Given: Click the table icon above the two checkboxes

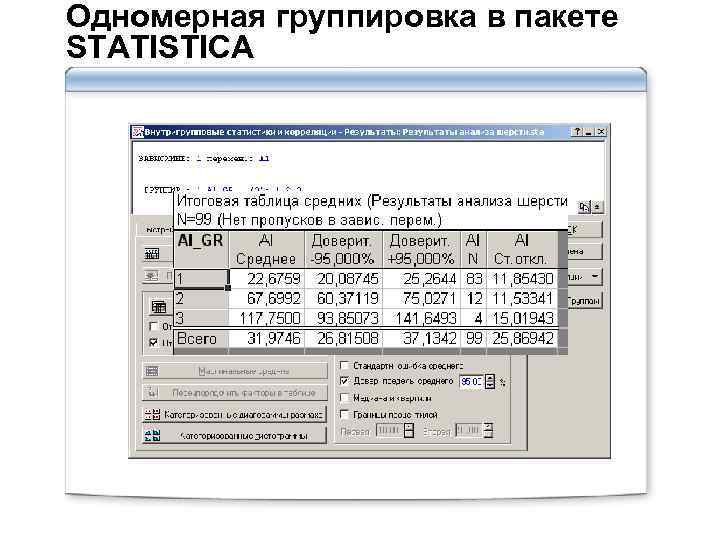Looking at the screenshot, I should (x=158, y=306).
